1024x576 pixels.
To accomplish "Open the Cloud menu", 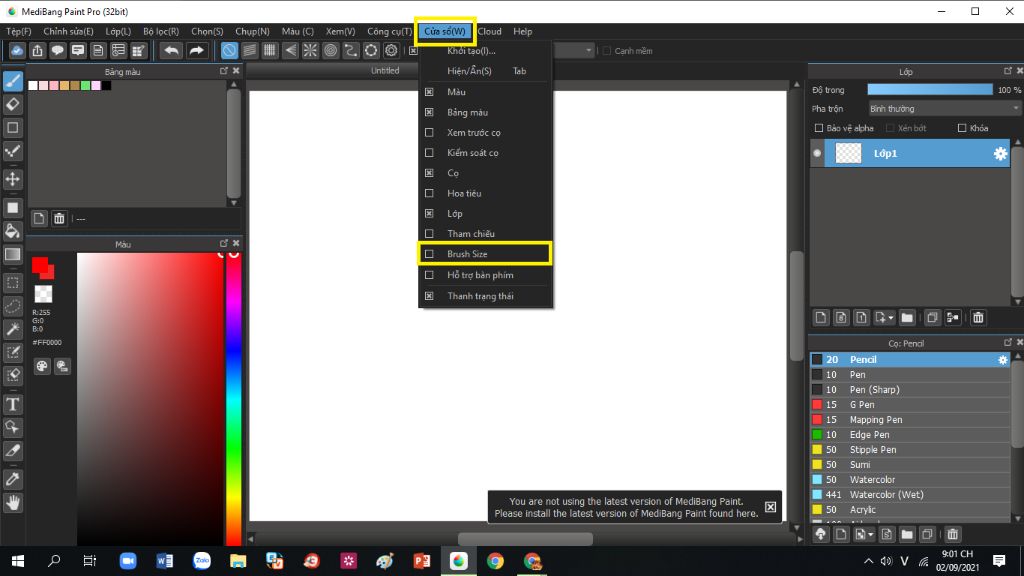I will pyautogui.click(x=489, y=31).
